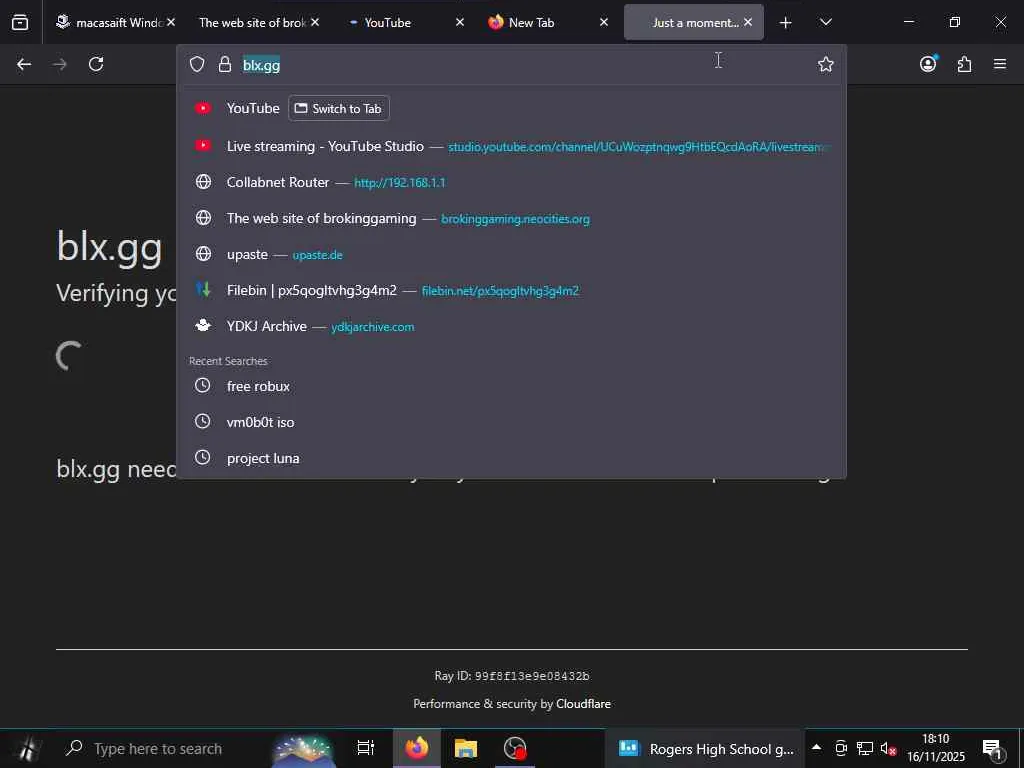Open upaste suggestion
The width and height of the screenshot is (1024, 768).
pos(511,254)
